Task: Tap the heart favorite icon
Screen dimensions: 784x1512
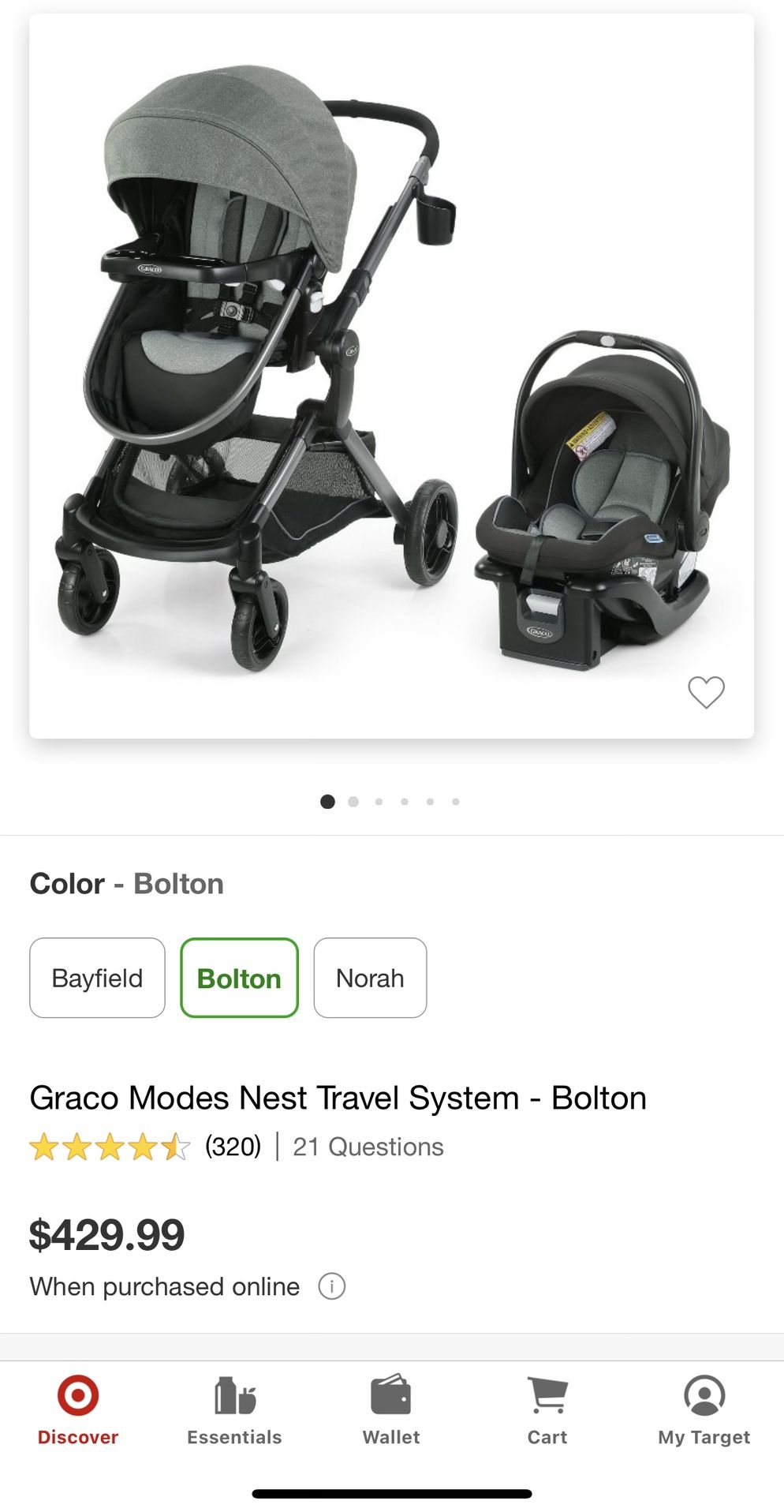Action: [x=706, y=693]
